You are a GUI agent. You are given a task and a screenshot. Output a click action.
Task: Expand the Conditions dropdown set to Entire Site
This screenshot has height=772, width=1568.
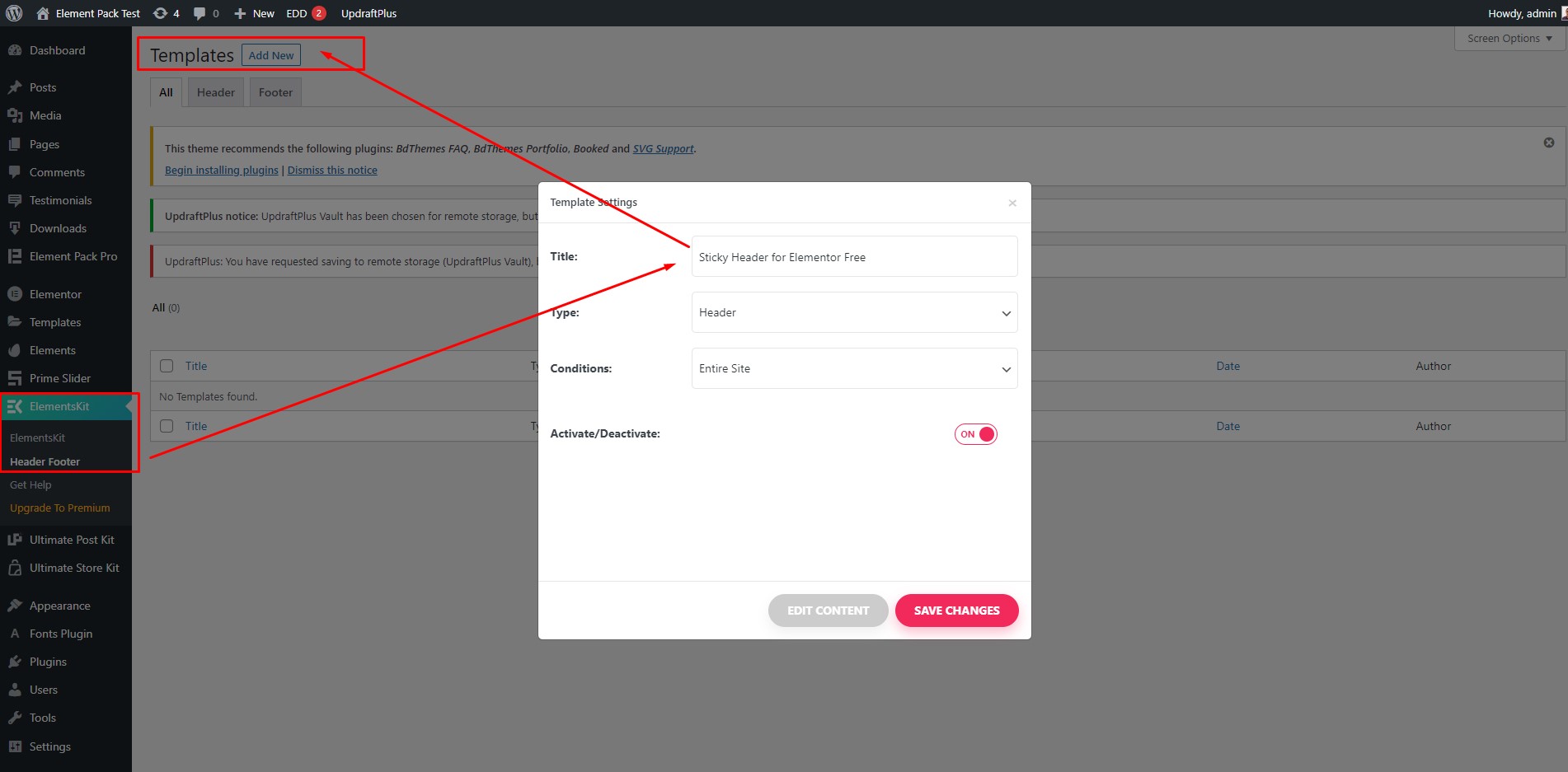pyautogui.click(x=854, y=368)
